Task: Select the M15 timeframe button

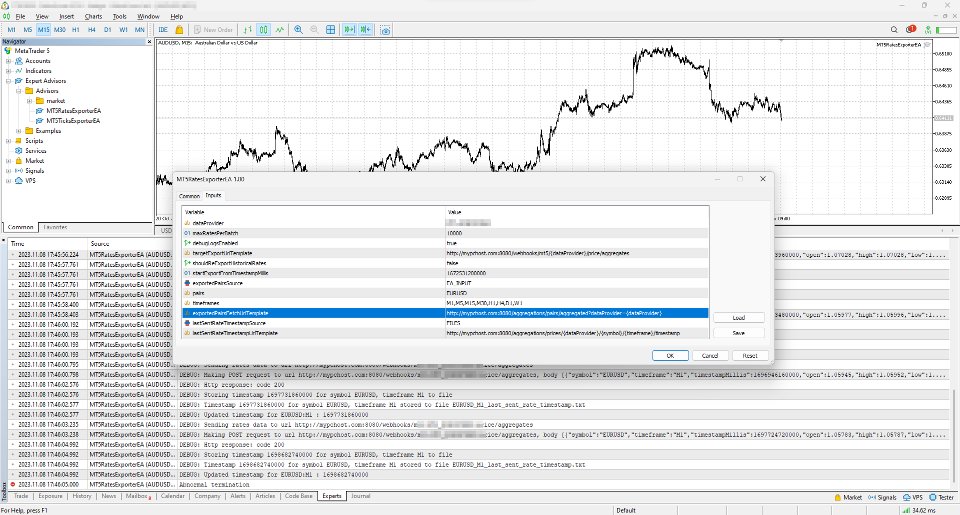Action: (x=43, y=29)
